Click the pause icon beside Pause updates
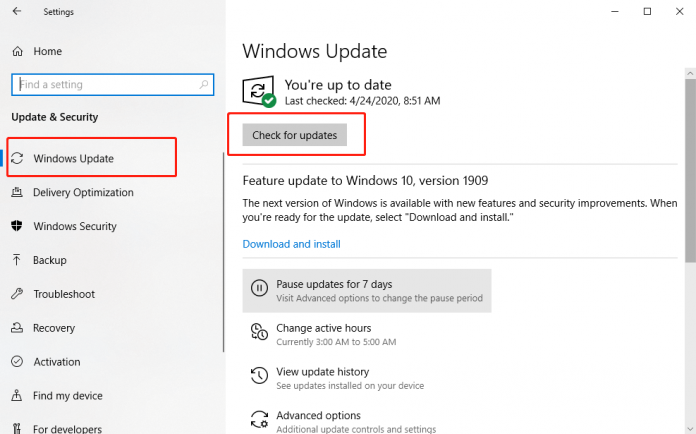Image resolution: width=696 pixels, height=434 pixels. [x=259, y=290]
